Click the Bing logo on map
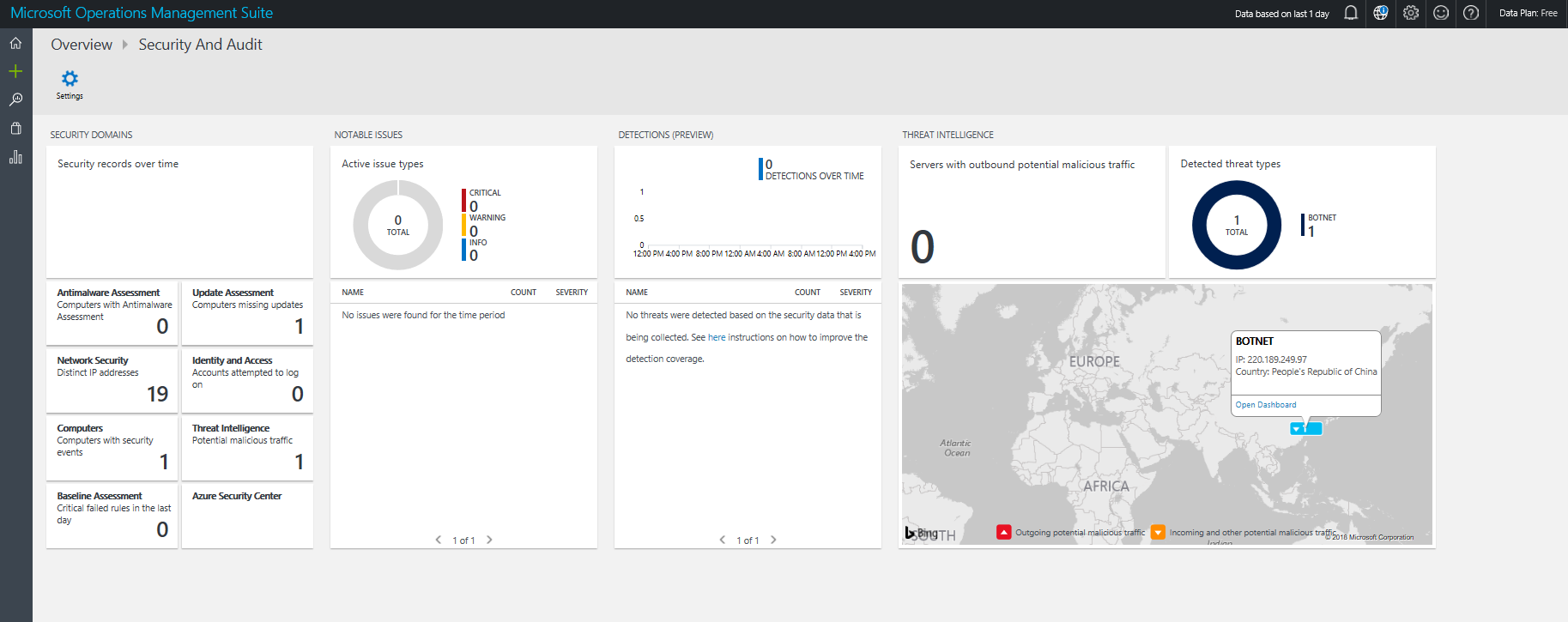Viewport: 1568px width, 622px height. [x=922, y=533]
